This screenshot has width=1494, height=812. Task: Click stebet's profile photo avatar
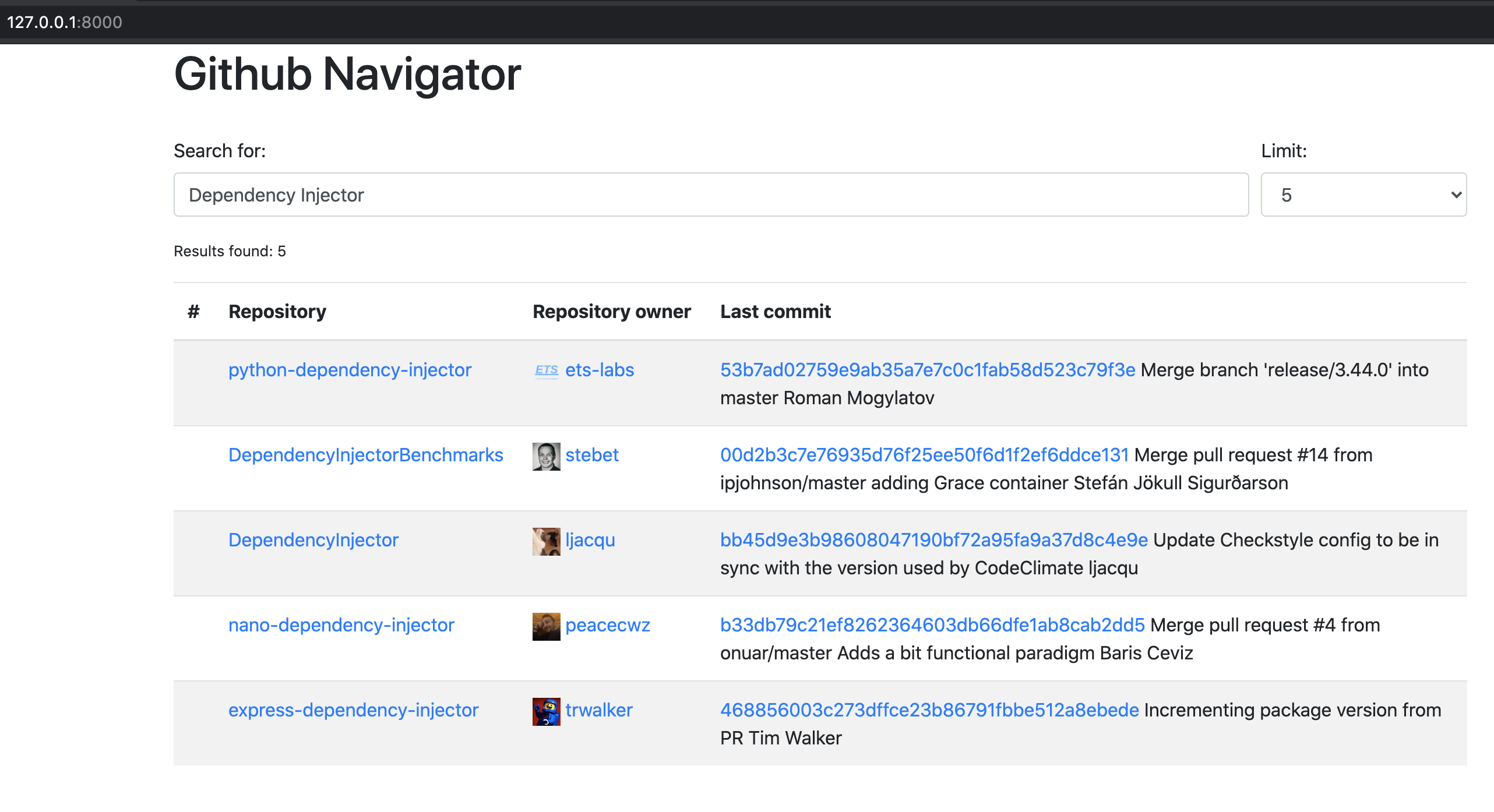coord(546,456)
